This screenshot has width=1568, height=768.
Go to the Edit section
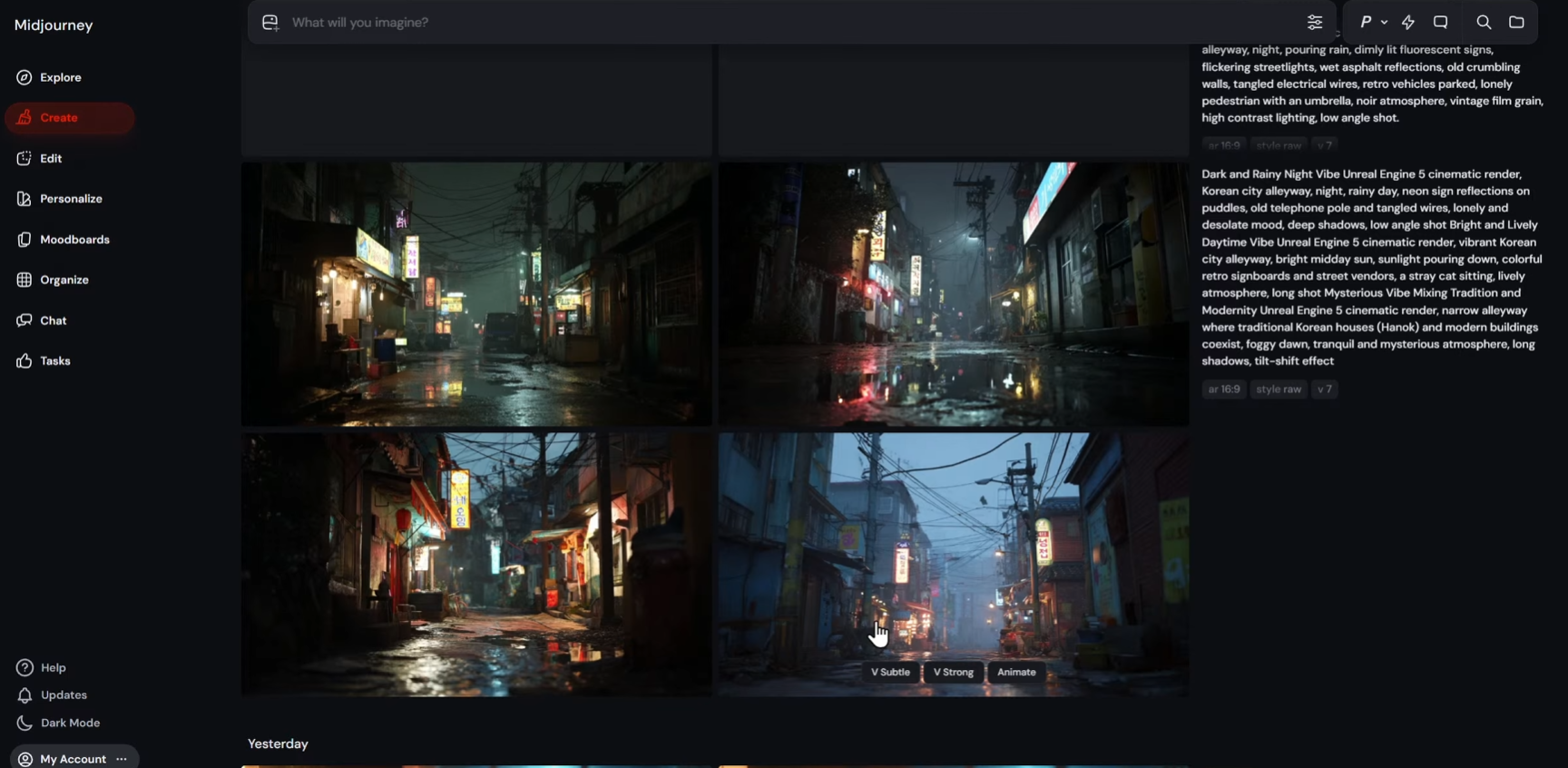coord(51,158)
